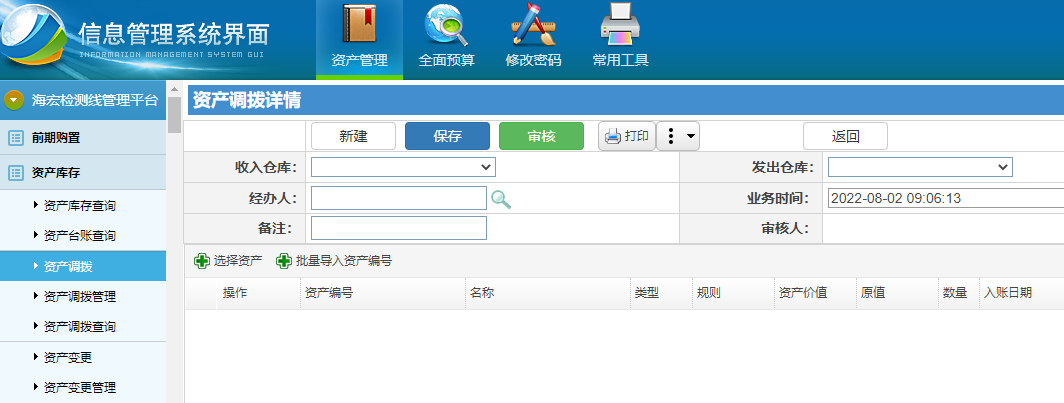The width and height of the screenshot is (1064, 403).
Task: Focus the 业务时间 date field
Action: coord(946,198)
